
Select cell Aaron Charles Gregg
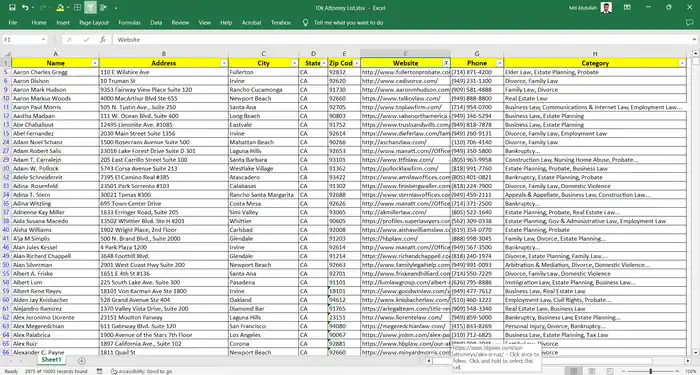click(55, 72)
